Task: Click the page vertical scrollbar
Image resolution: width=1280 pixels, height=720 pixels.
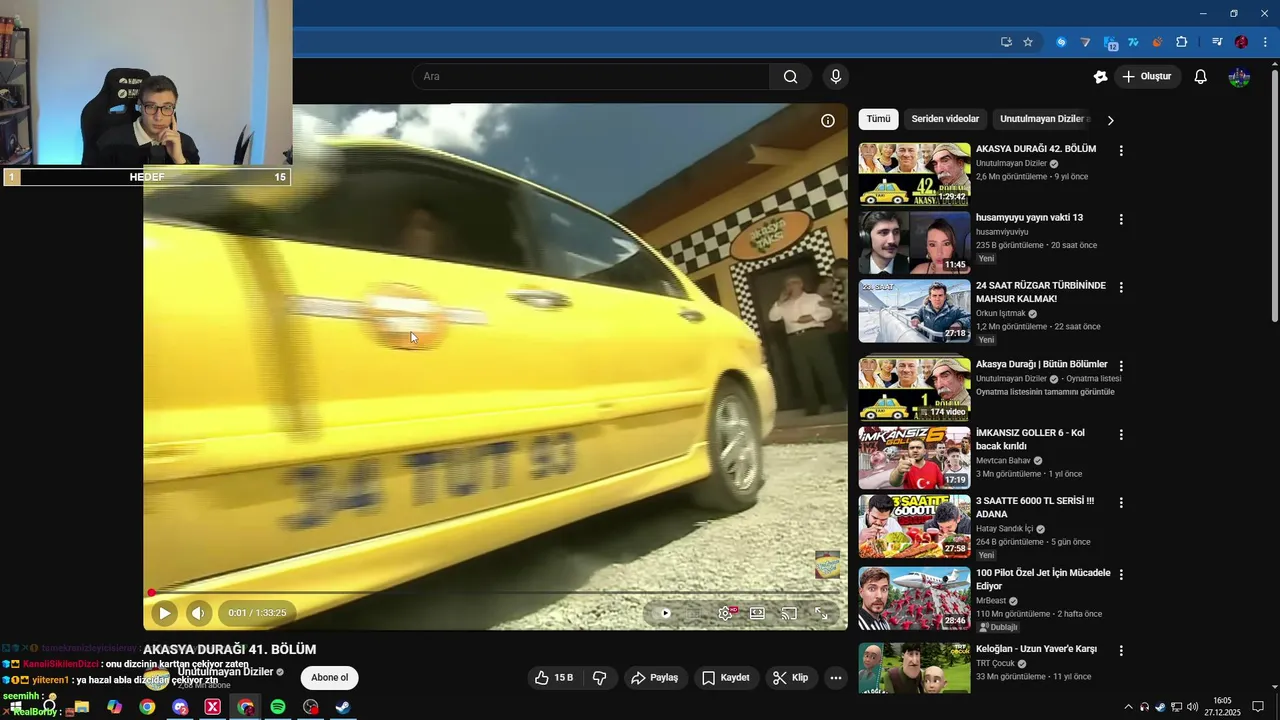Action: click(x=1274, y=195)
